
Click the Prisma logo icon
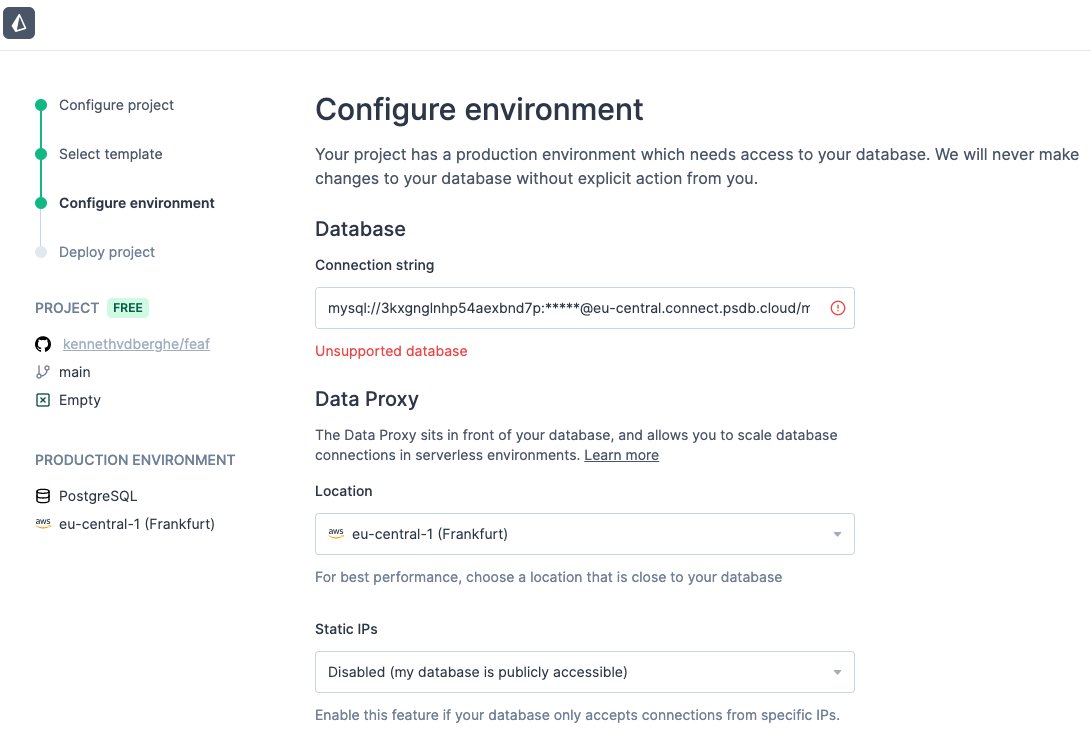pyautogui.click(x=19, y=23)
